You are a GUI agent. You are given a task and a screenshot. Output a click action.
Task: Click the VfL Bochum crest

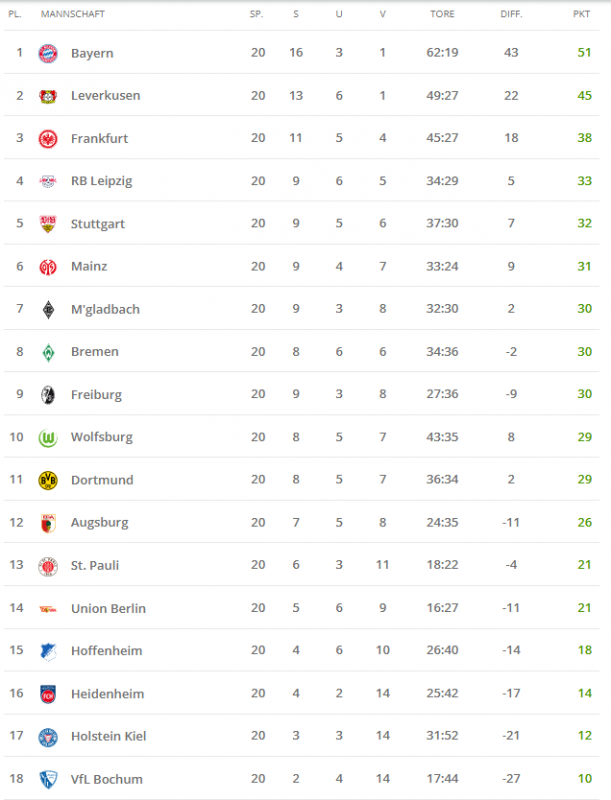48,780
